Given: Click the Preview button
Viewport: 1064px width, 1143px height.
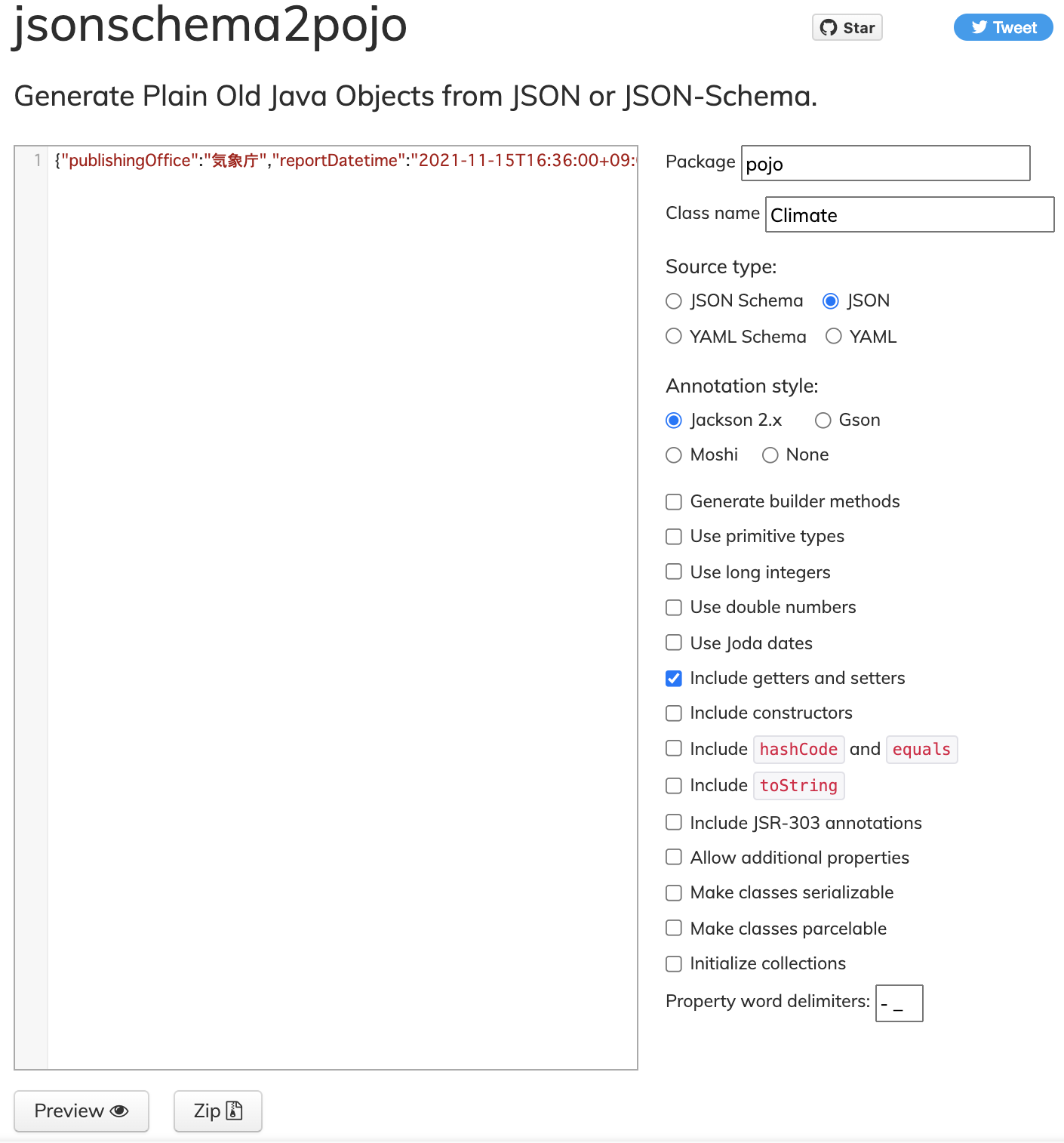Looking at the screenshot, I should (81, 1111).
